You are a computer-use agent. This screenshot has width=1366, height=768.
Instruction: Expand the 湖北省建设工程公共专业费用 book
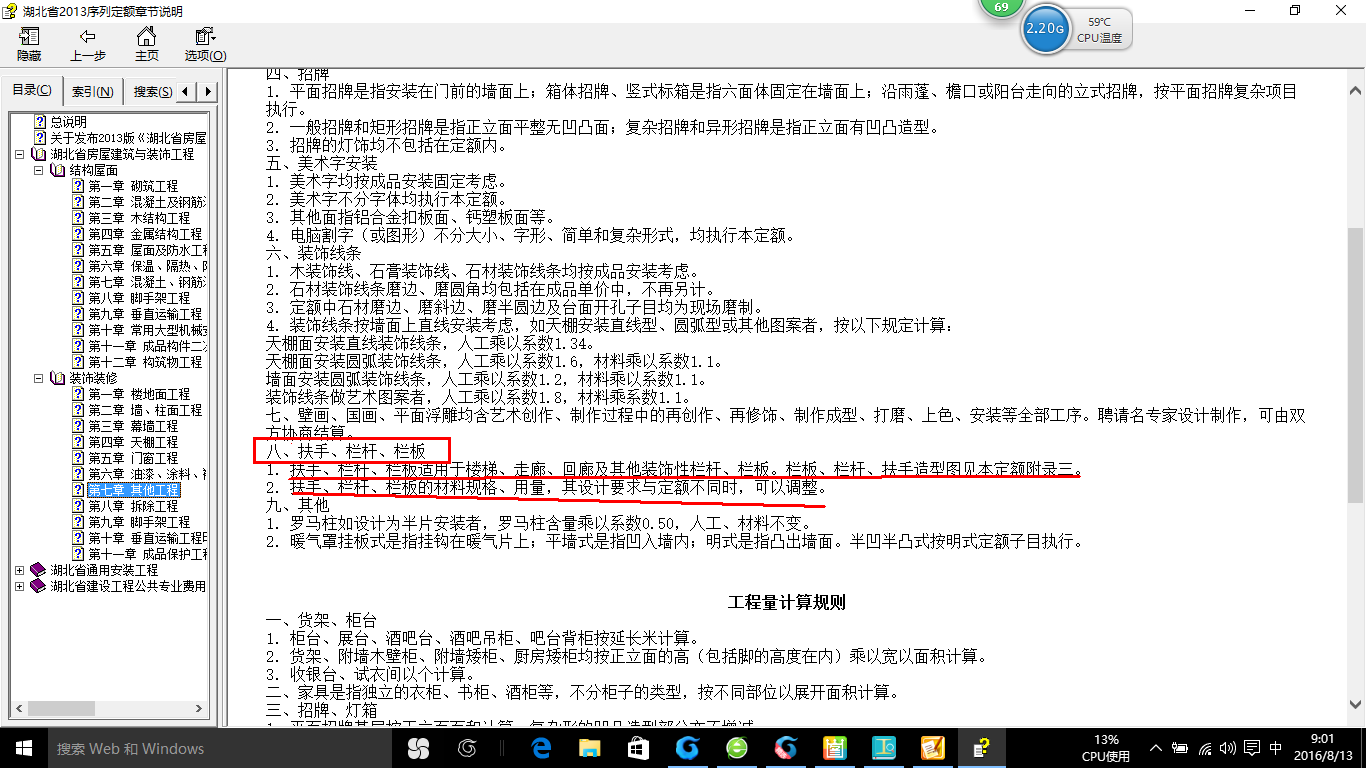(x=21, y=586)
